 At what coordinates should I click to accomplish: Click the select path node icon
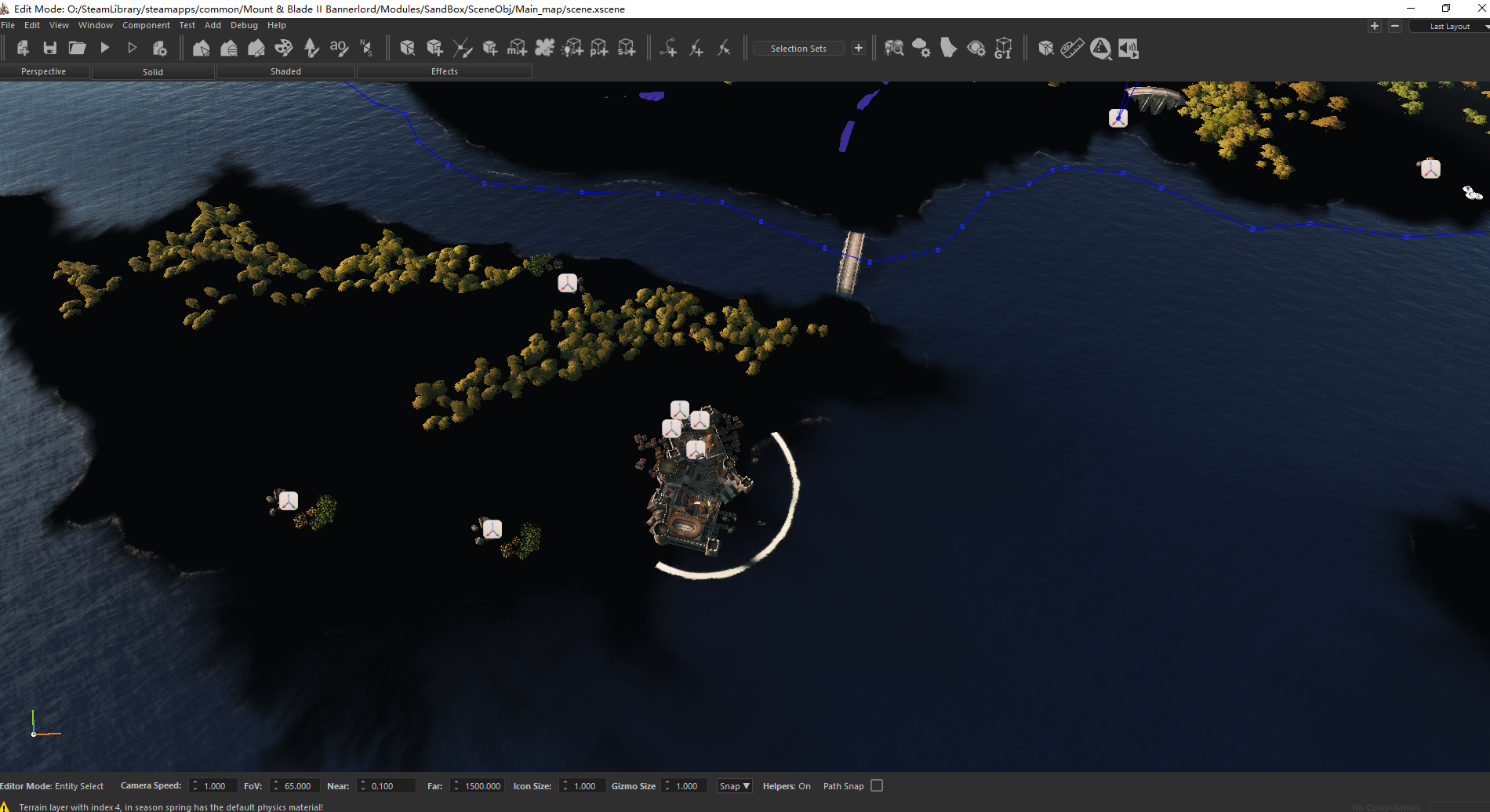tap(724, 48)
